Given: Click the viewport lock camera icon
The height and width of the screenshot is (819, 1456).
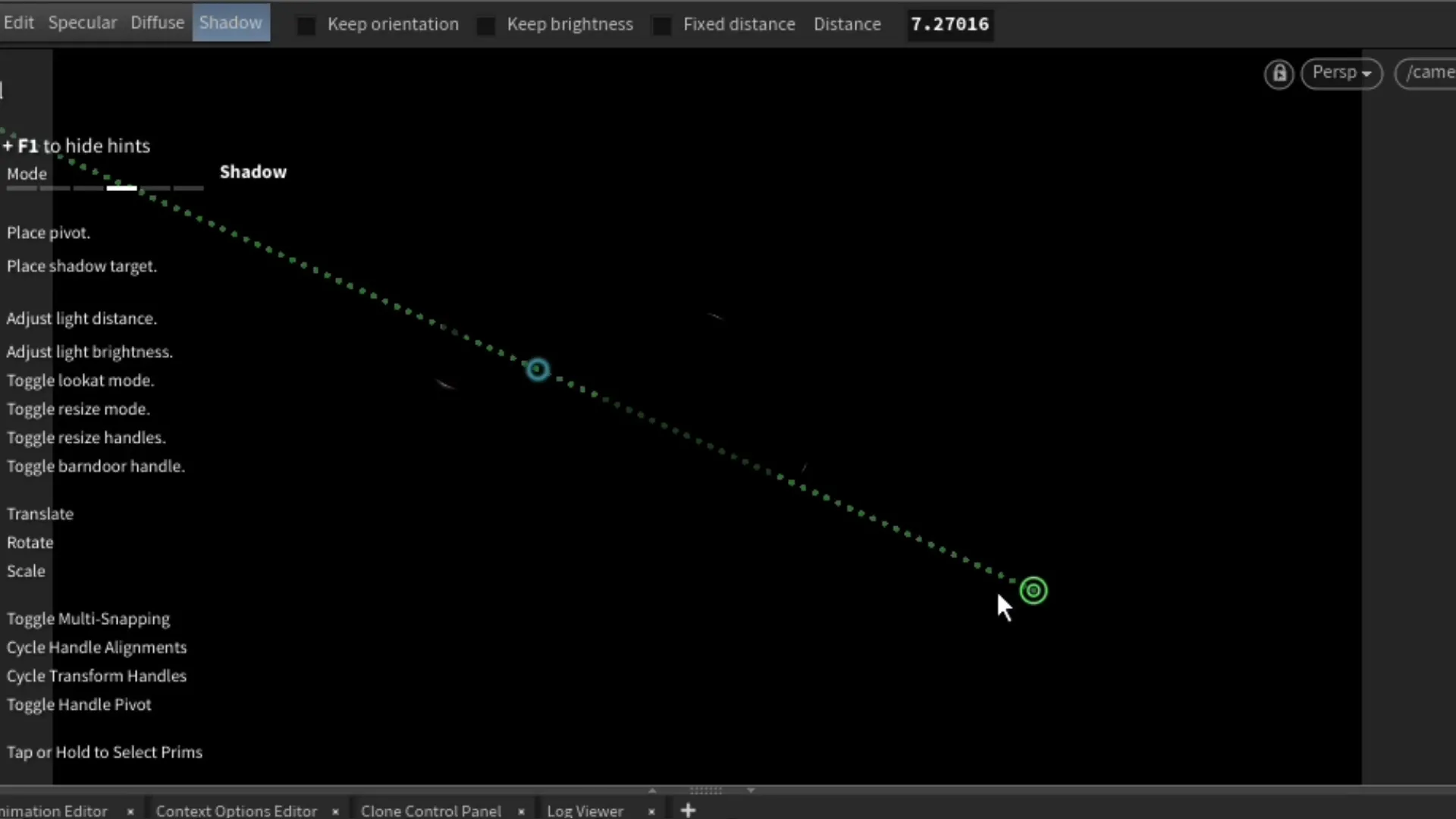Looking at the screenshot, I should (x=1279, y=74).
